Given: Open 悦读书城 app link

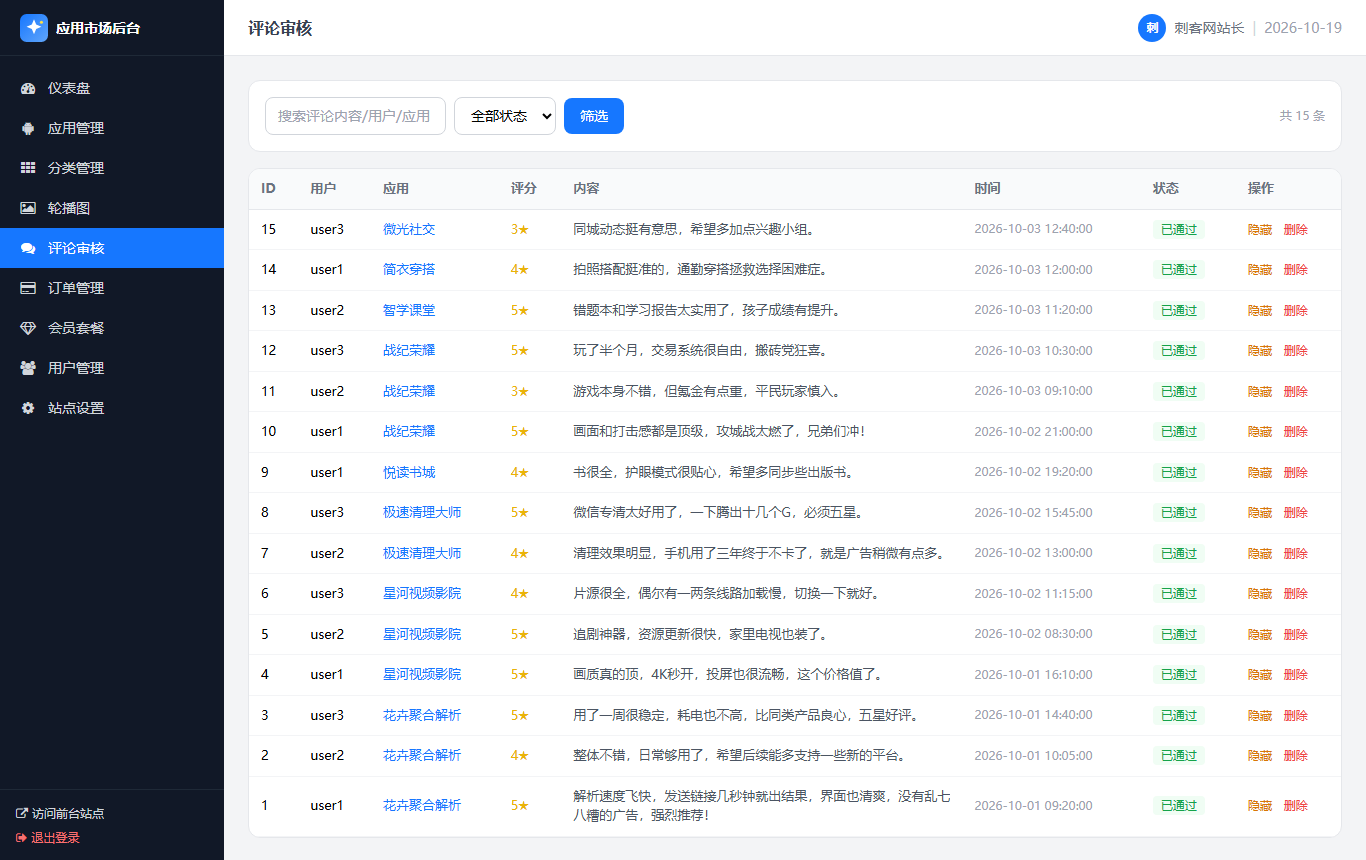Looking at the screenshot, I should [409, 472].
